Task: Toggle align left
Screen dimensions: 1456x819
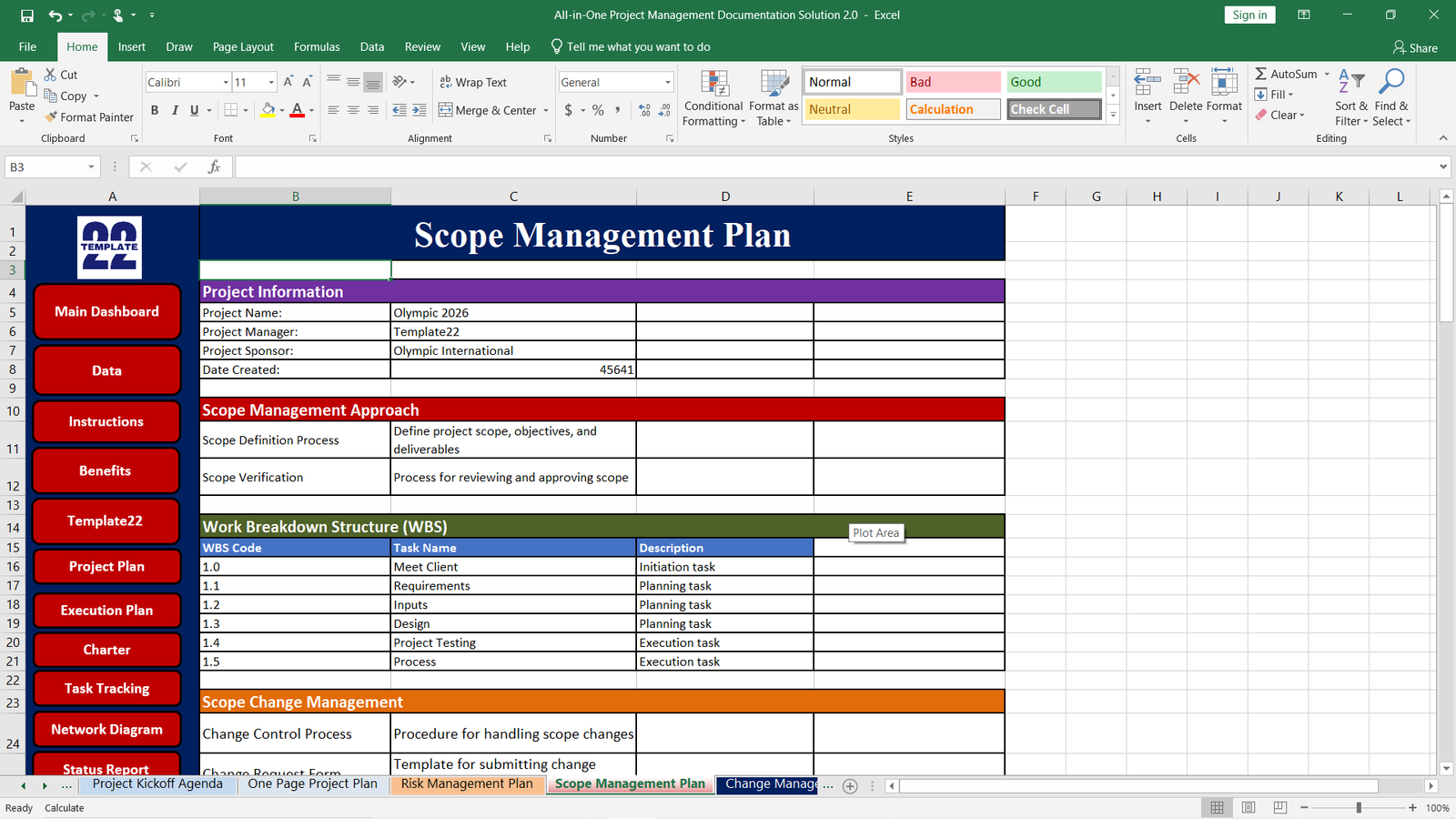Action: tap(333, 110)
